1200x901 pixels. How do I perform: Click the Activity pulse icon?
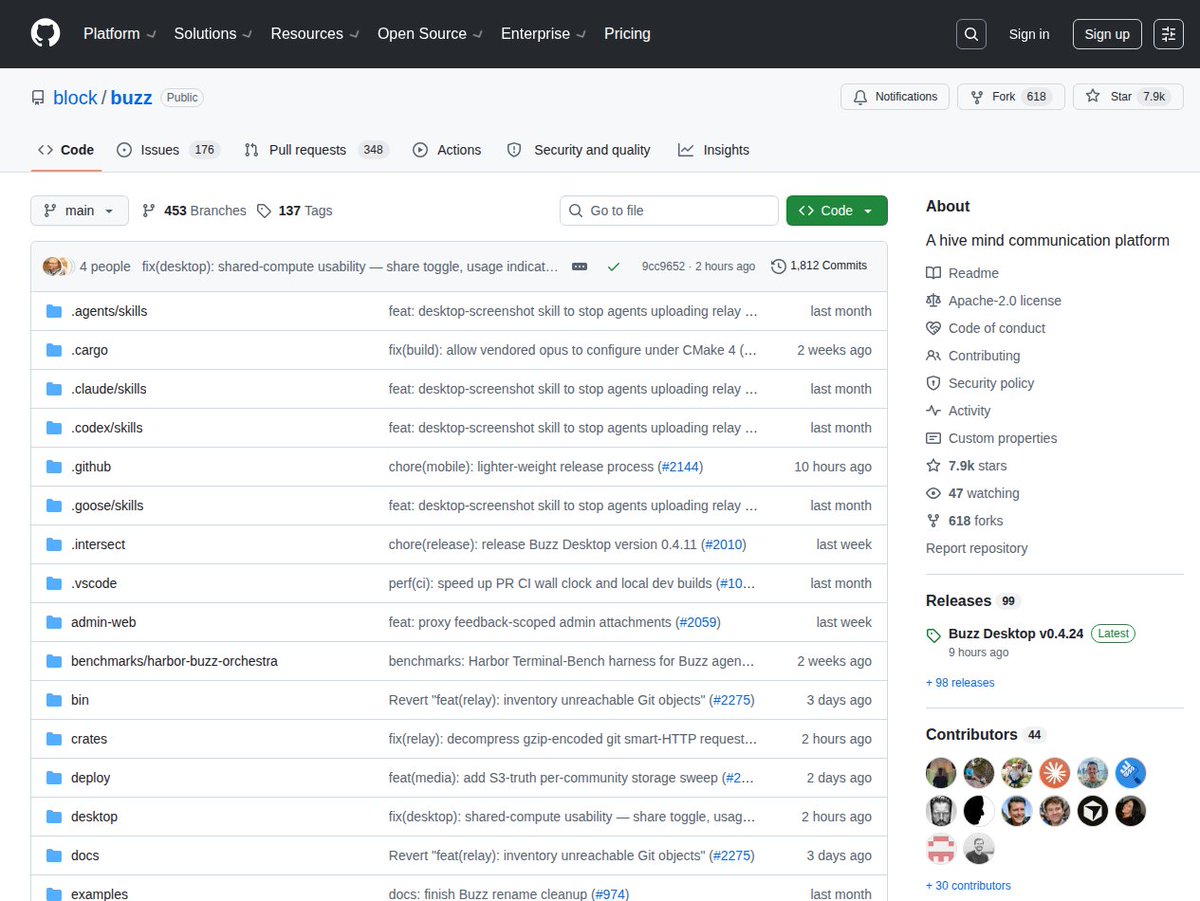(x=934, y=411)
